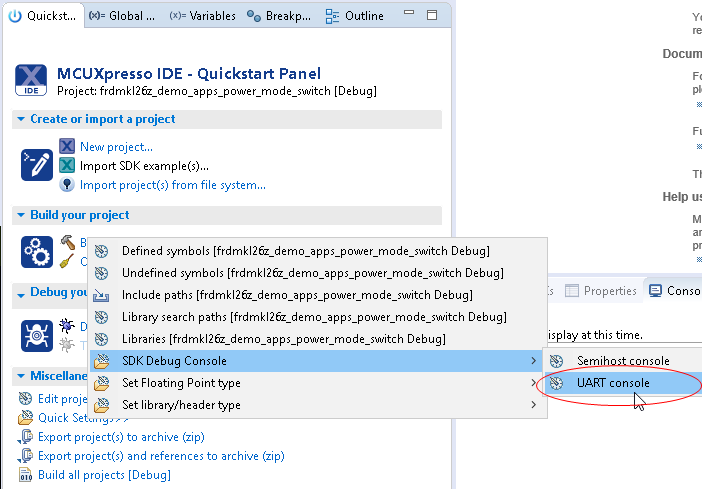The height and width of the screenshot is (489, 702).
Task: Open the Breakpoints tab
Action: (279, 16)
